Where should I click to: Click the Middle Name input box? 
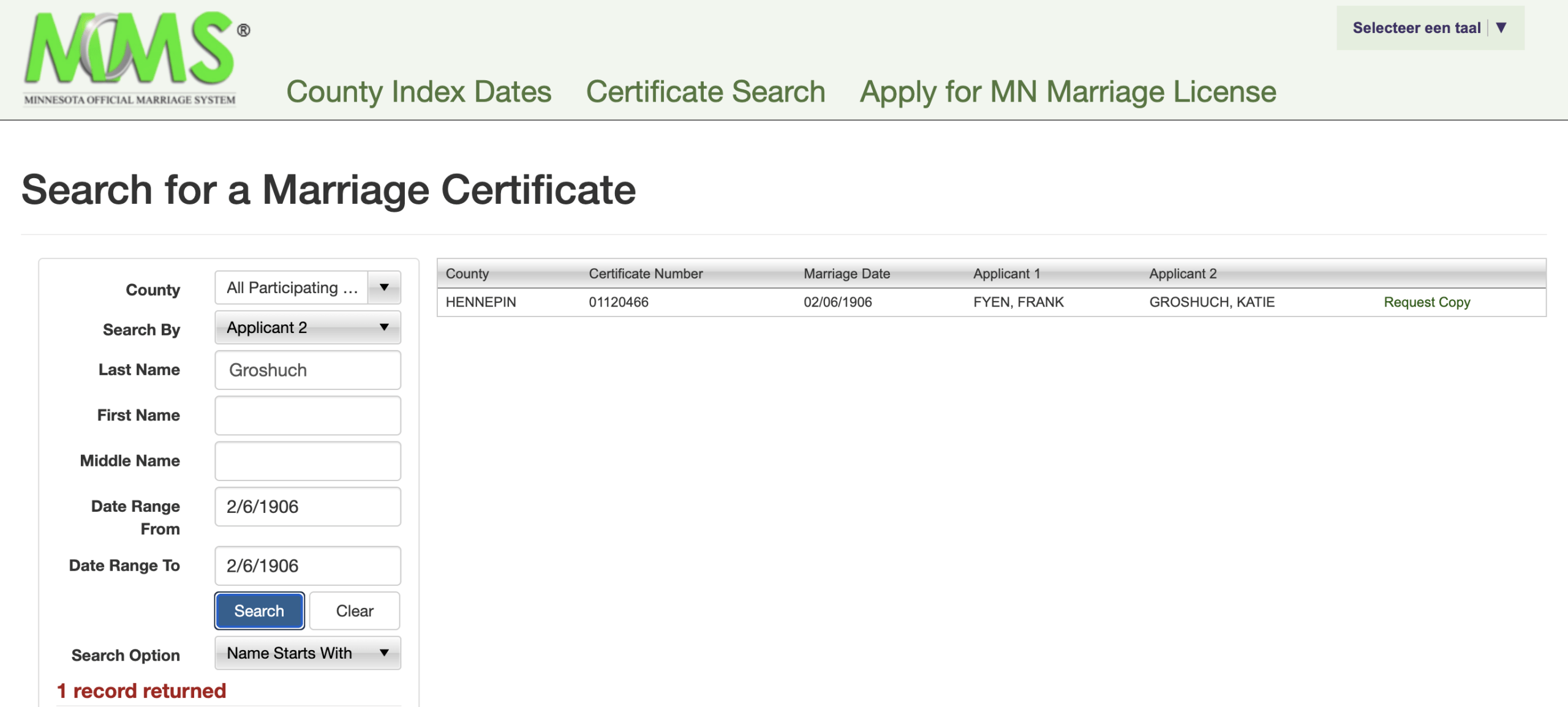pyautogui.click(x=307, y=461)
